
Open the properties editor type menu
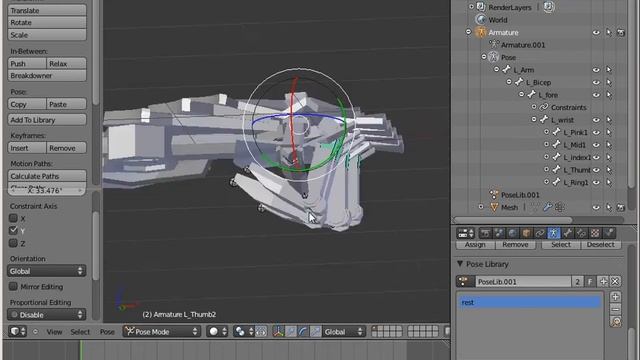(x=465, y=233)
